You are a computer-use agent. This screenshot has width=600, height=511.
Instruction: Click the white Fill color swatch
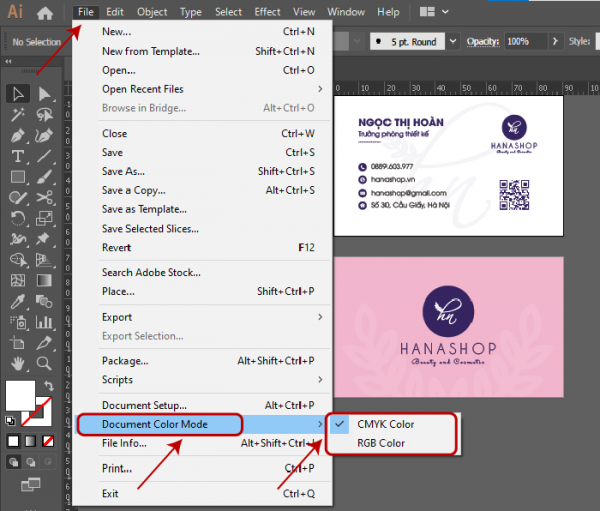[20, 394]
